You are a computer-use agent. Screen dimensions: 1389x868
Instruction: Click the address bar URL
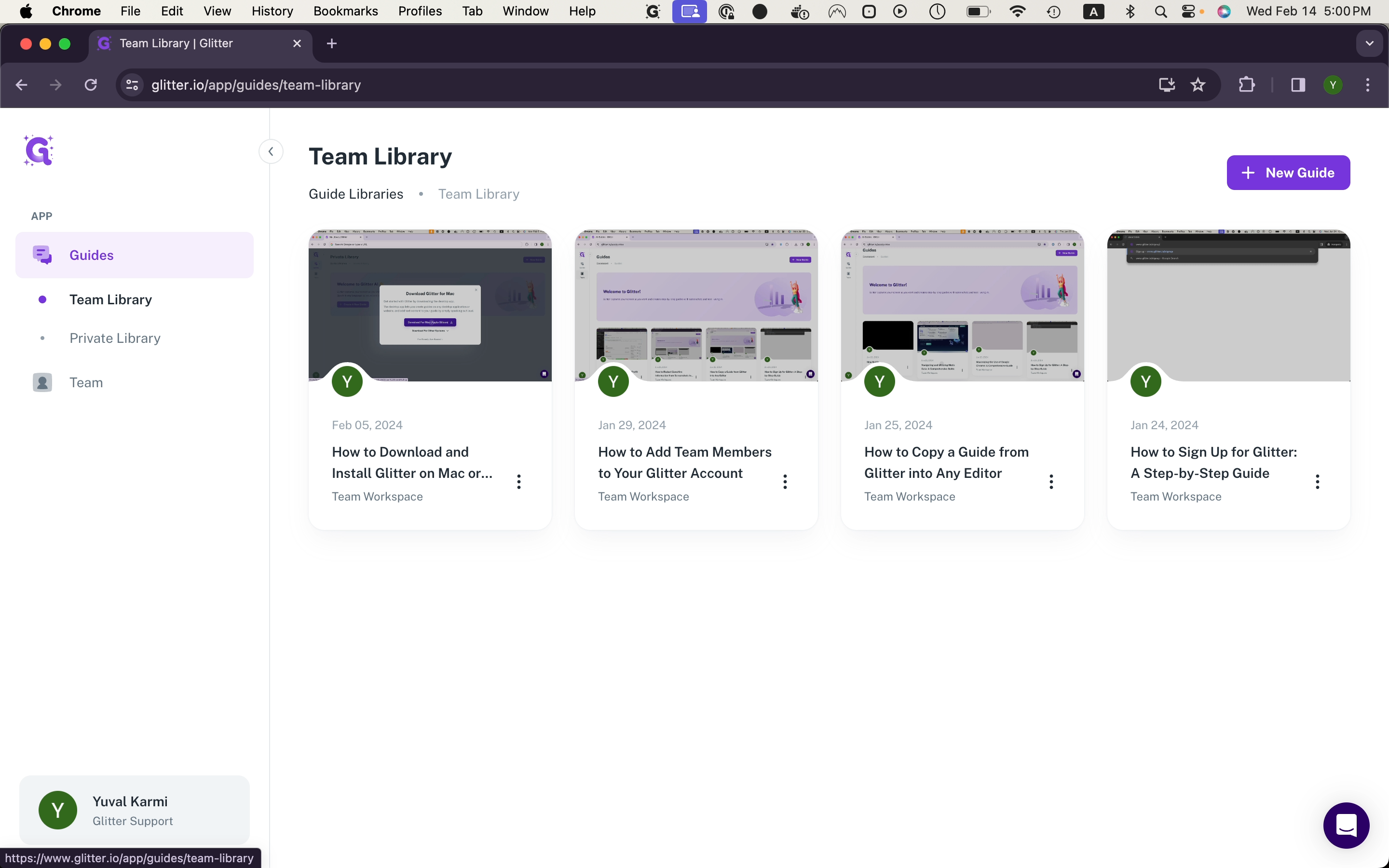(256, 85)
